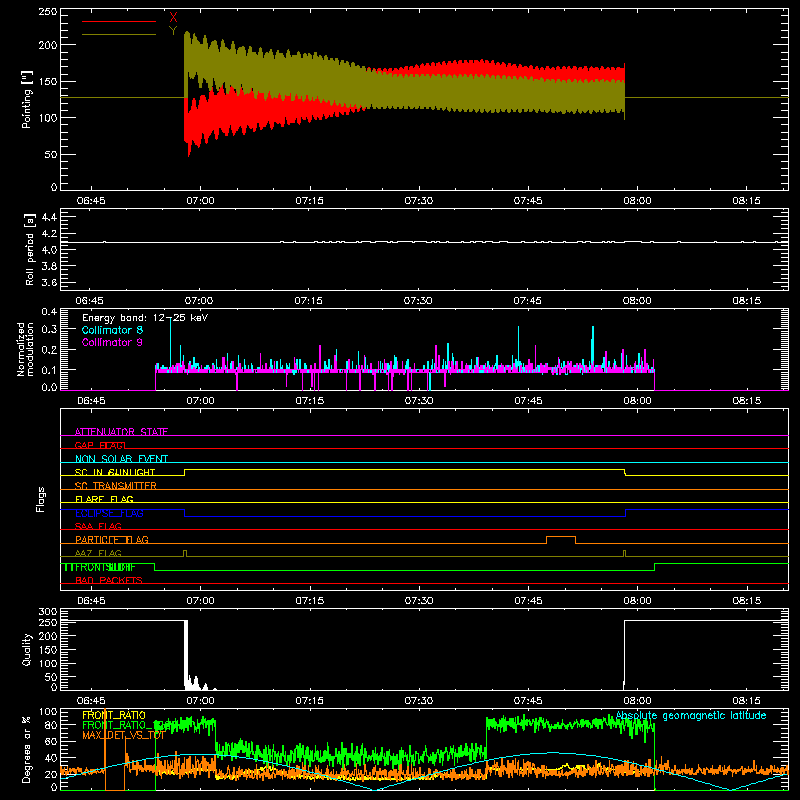This screenshot has height=800, width=800.
Task: Select the GAP_FLAG label
Action: [100, 445]
